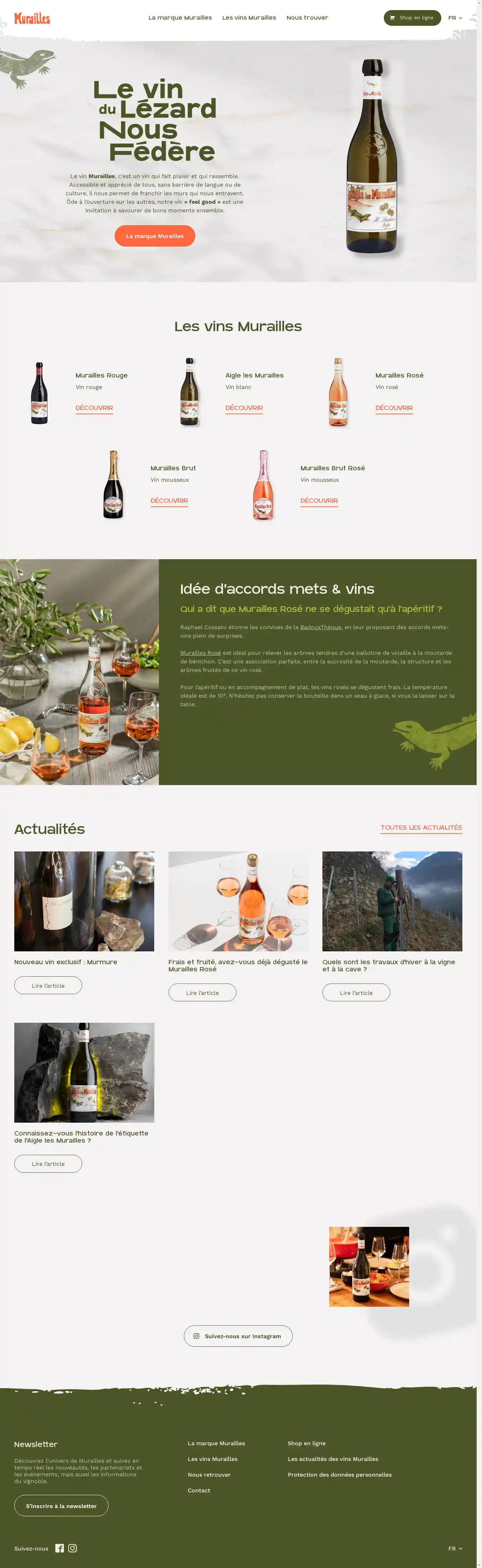482x1568 pixels.
Task: Select Nous trouver in top navigation
Action: tap(307, 17)
